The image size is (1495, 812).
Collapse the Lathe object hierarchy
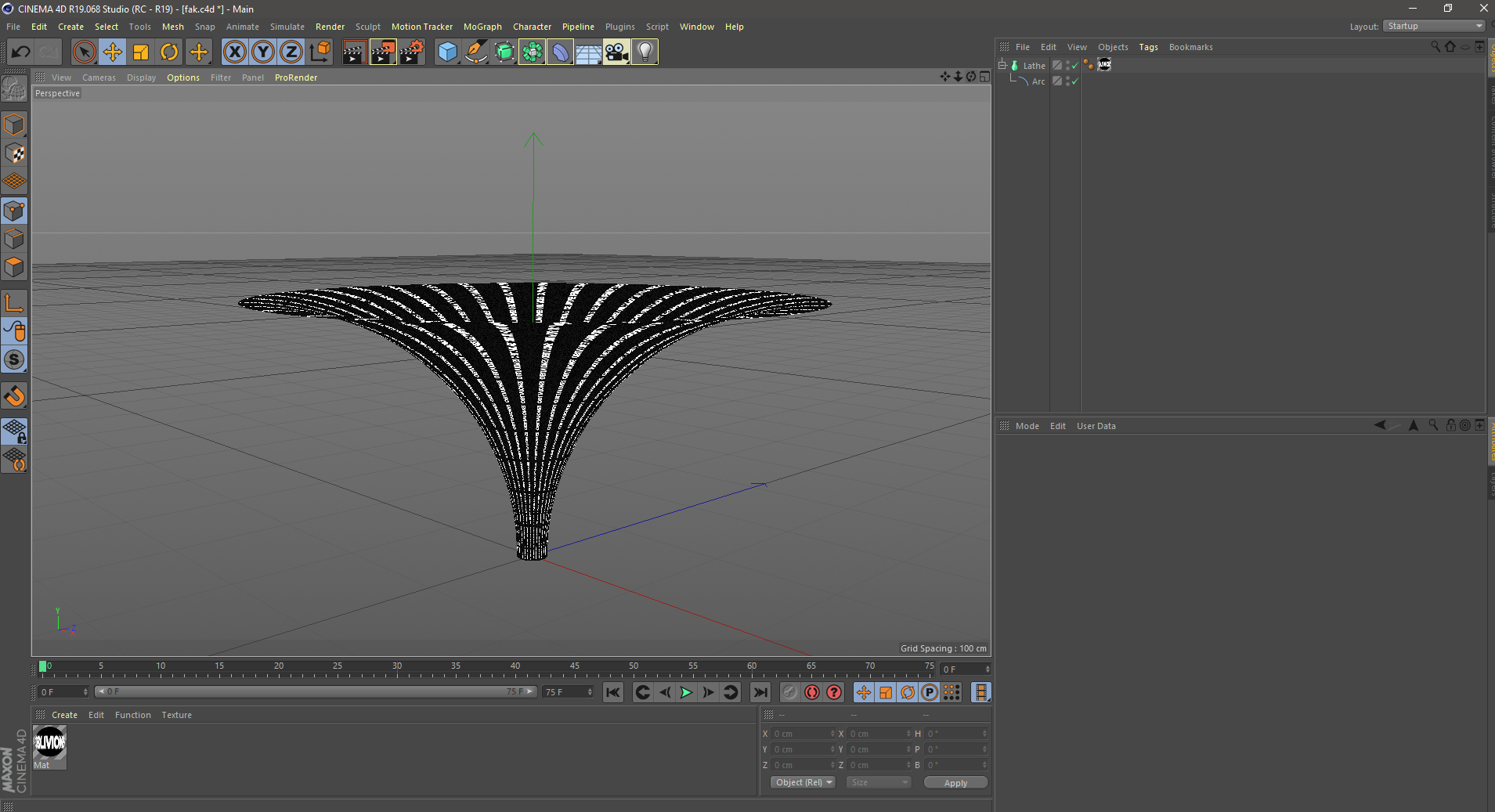pyautogui.click(x=1002, y=65)
